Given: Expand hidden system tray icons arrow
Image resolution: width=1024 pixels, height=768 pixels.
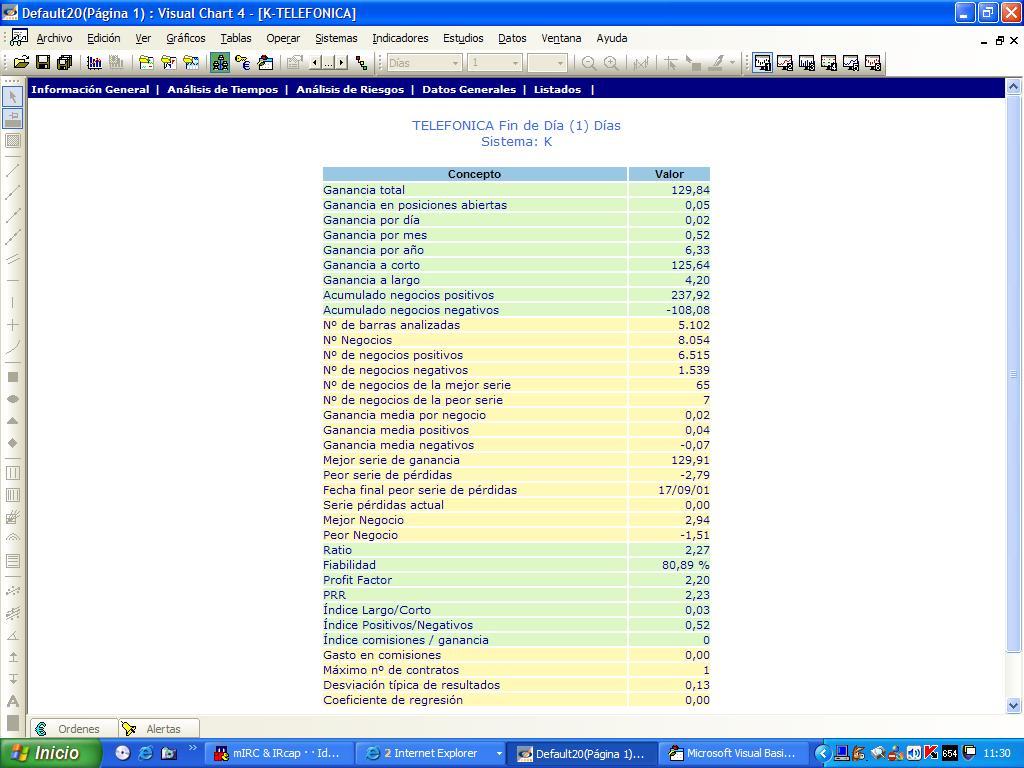Looking at the screenshot, I should [x=823, y=754].
